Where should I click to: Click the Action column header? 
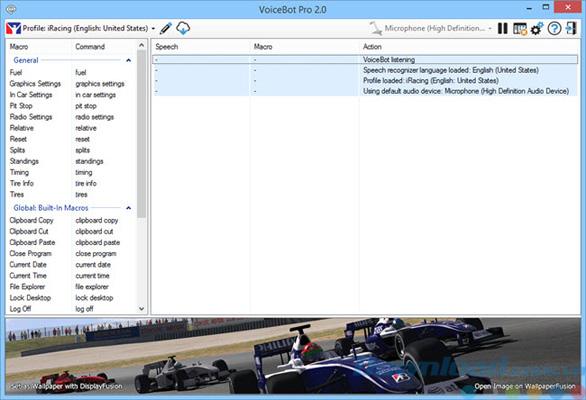click(x=372, y=47)
